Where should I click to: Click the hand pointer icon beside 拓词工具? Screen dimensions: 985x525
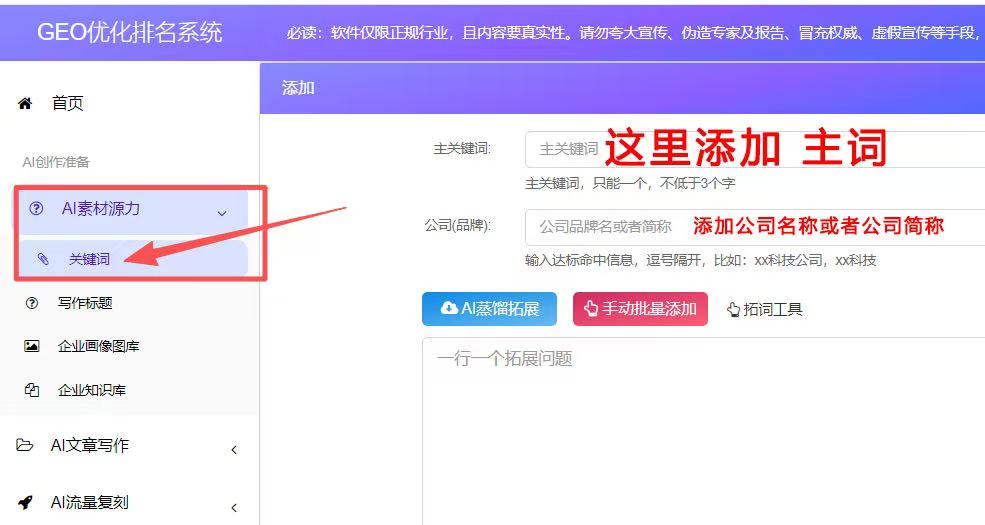[733, 310]
